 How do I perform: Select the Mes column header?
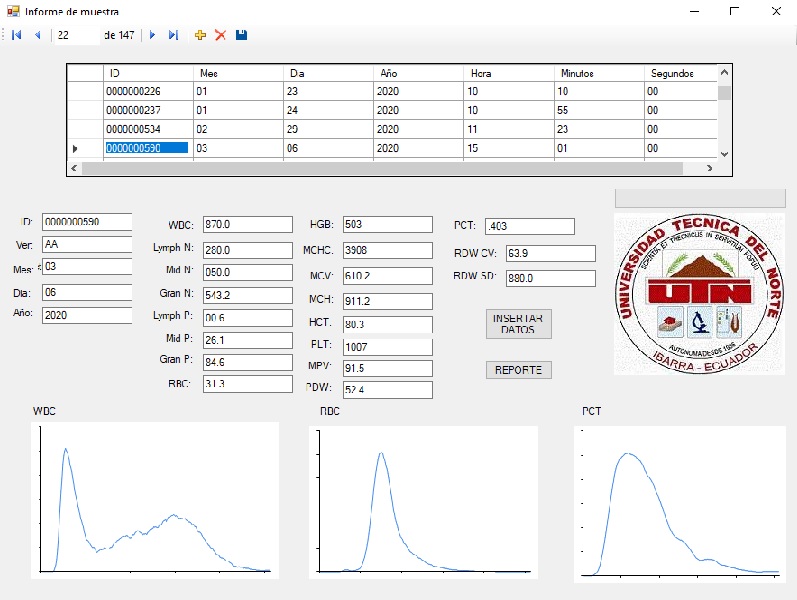tap(238, 73)
